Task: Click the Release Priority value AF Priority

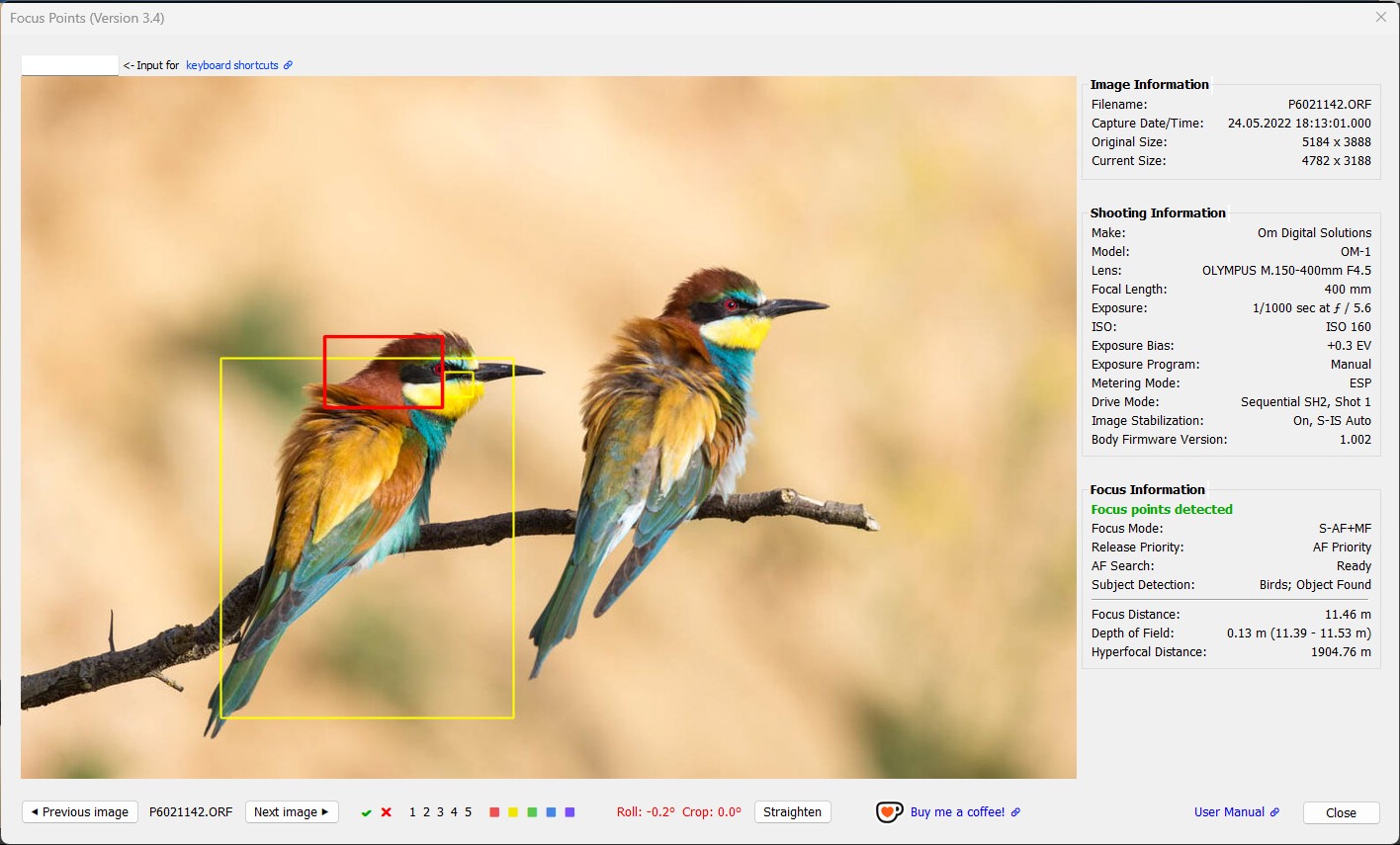Action: (x=1342, y=548)
